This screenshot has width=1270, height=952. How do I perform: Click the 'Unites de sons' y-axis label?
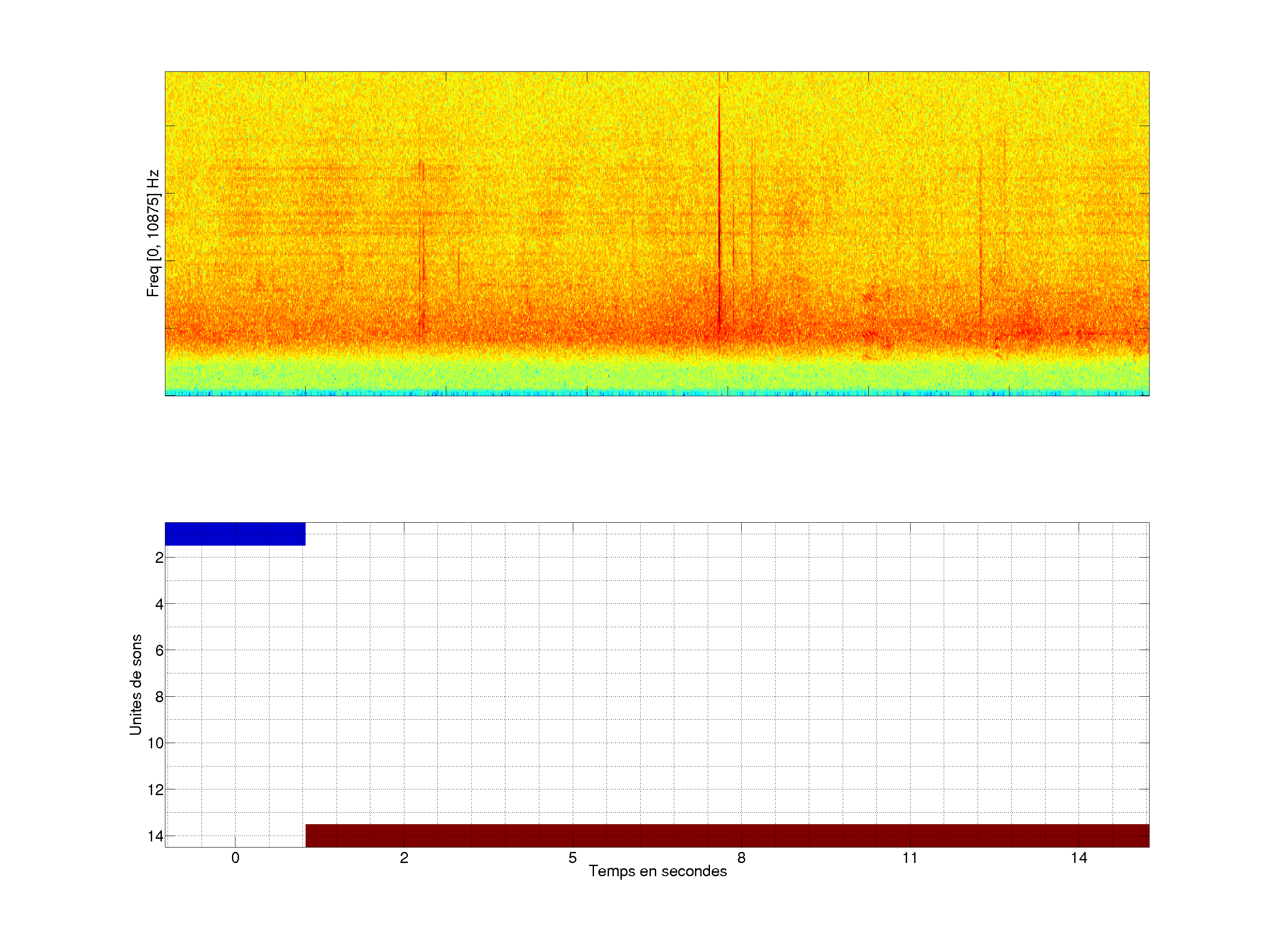tap(135, 684)
